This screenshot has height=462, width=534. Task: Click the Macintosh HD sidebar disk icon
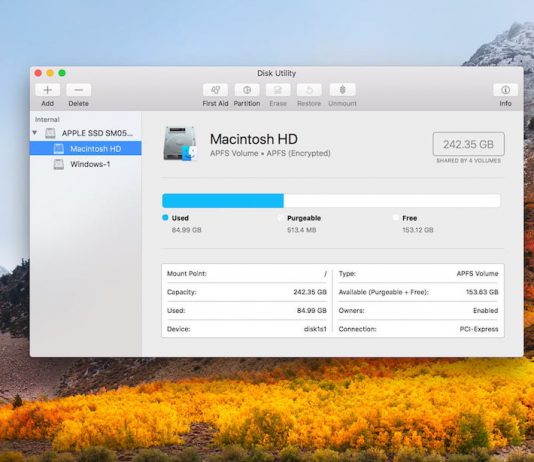coord(59,148)
